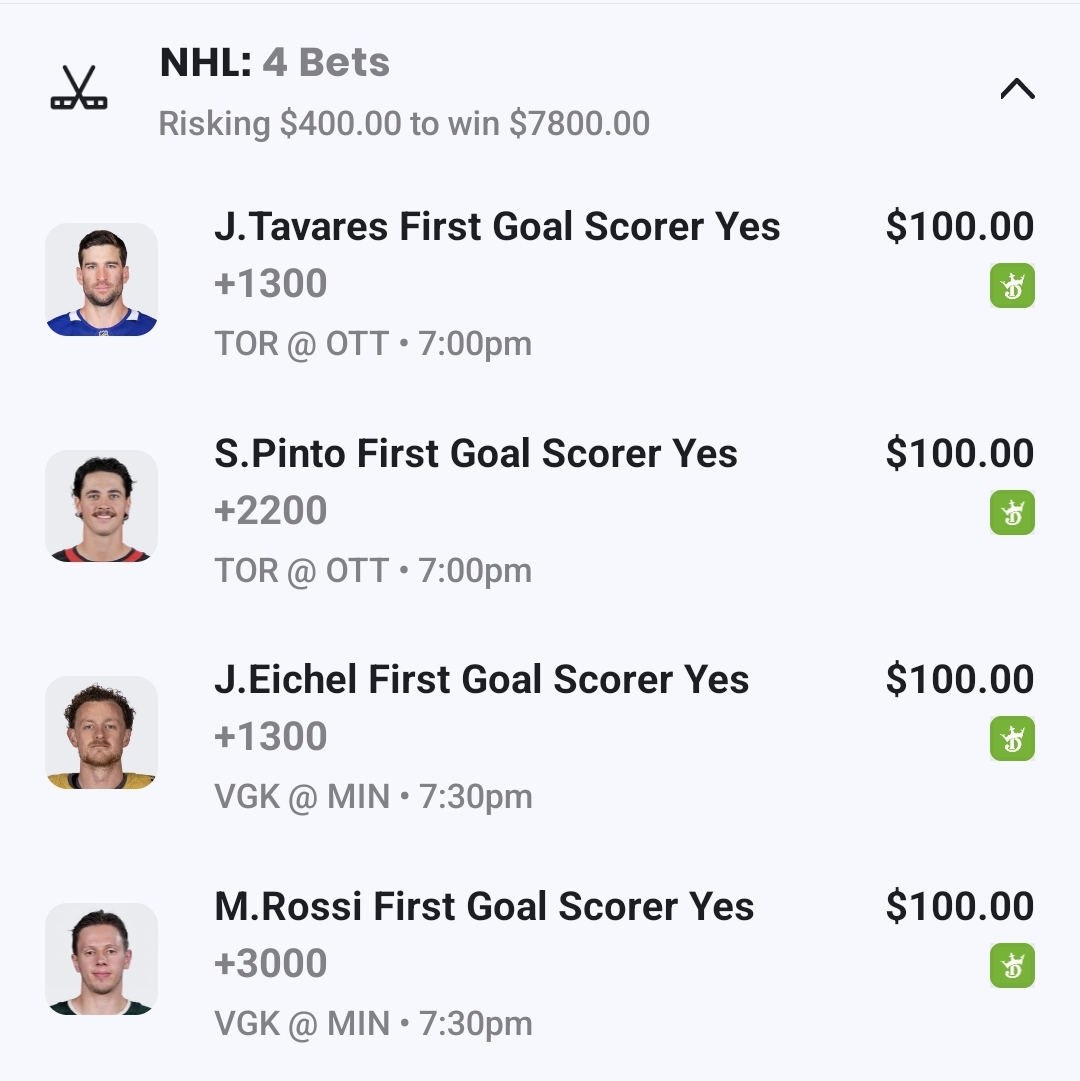The width and height of the screenshot is (1080, 1081).
Task: Click VGK @ MIN game info under Eichel
Action: tap(373, 797)
